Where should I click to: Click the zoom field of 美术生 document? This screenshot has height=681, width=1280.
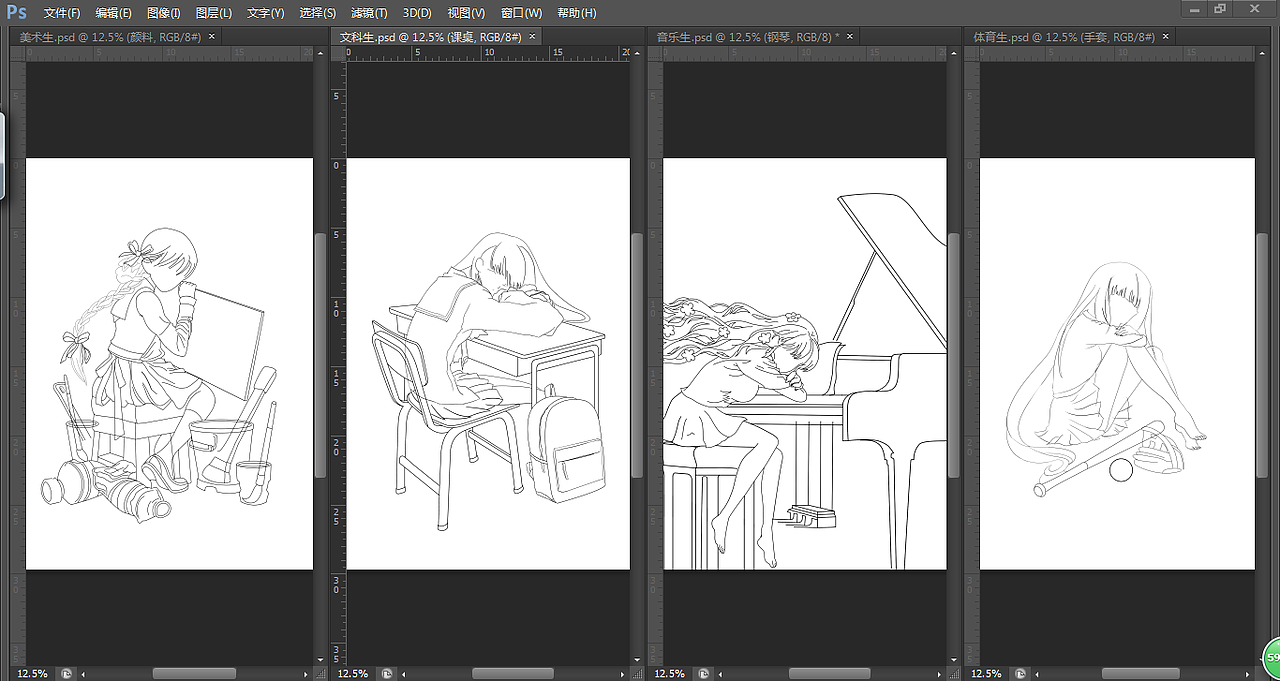(x=32, y=674)
